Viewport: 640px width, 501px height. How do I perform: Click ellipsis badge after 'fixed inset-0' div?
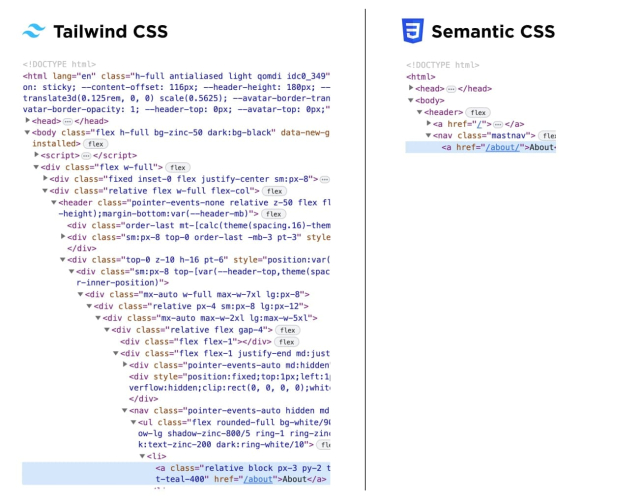(324, 178)
